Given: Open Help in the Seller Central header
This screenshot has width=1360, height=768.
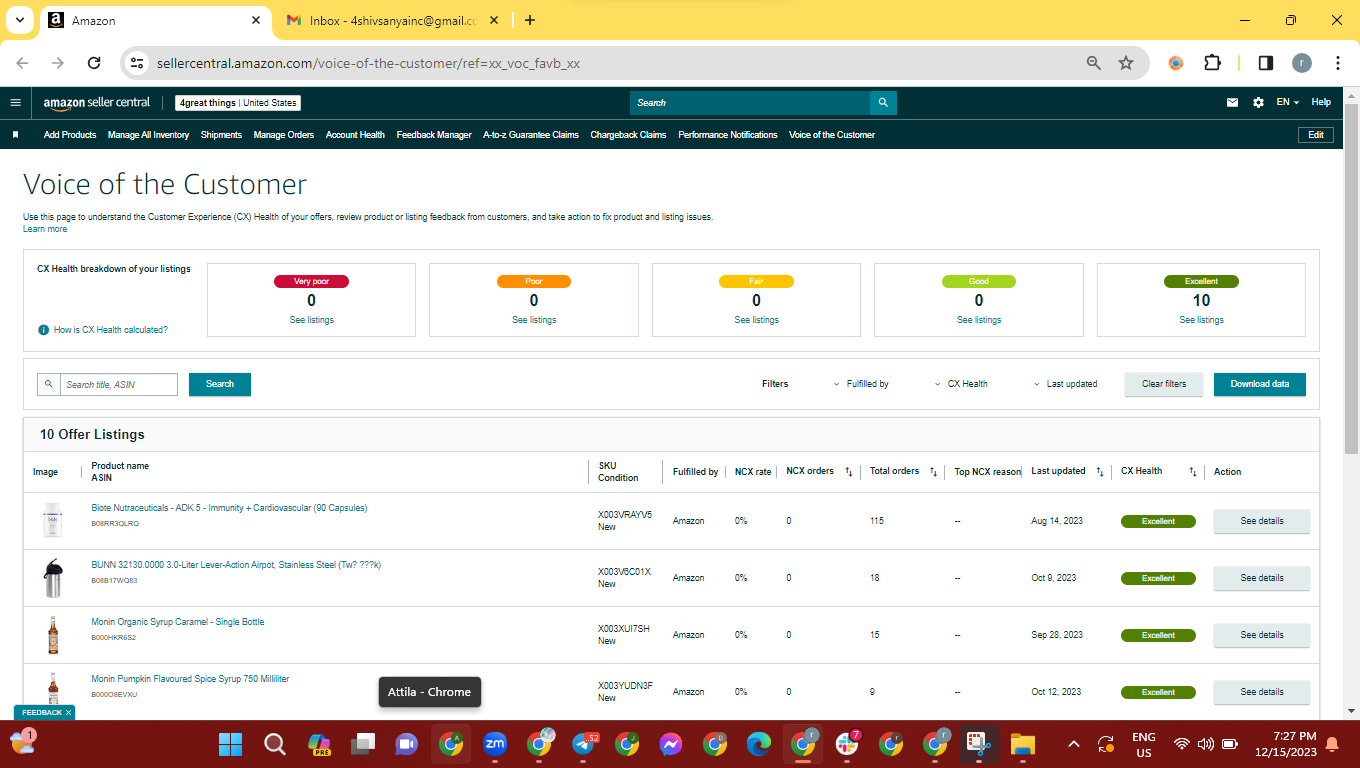Looking at the screenshot, I should click(1321, 102).
